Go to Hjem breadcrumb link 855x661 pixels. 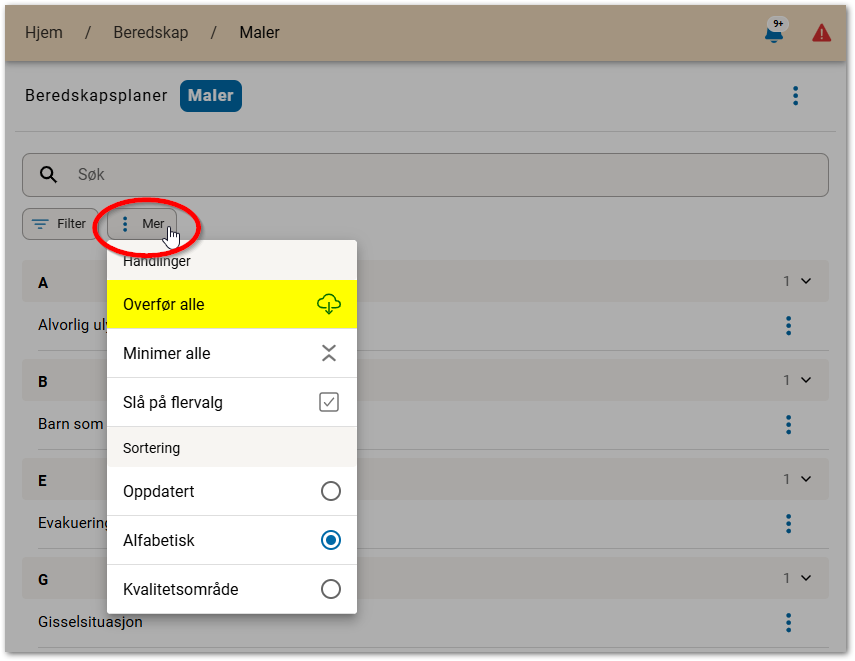[44, 32]
